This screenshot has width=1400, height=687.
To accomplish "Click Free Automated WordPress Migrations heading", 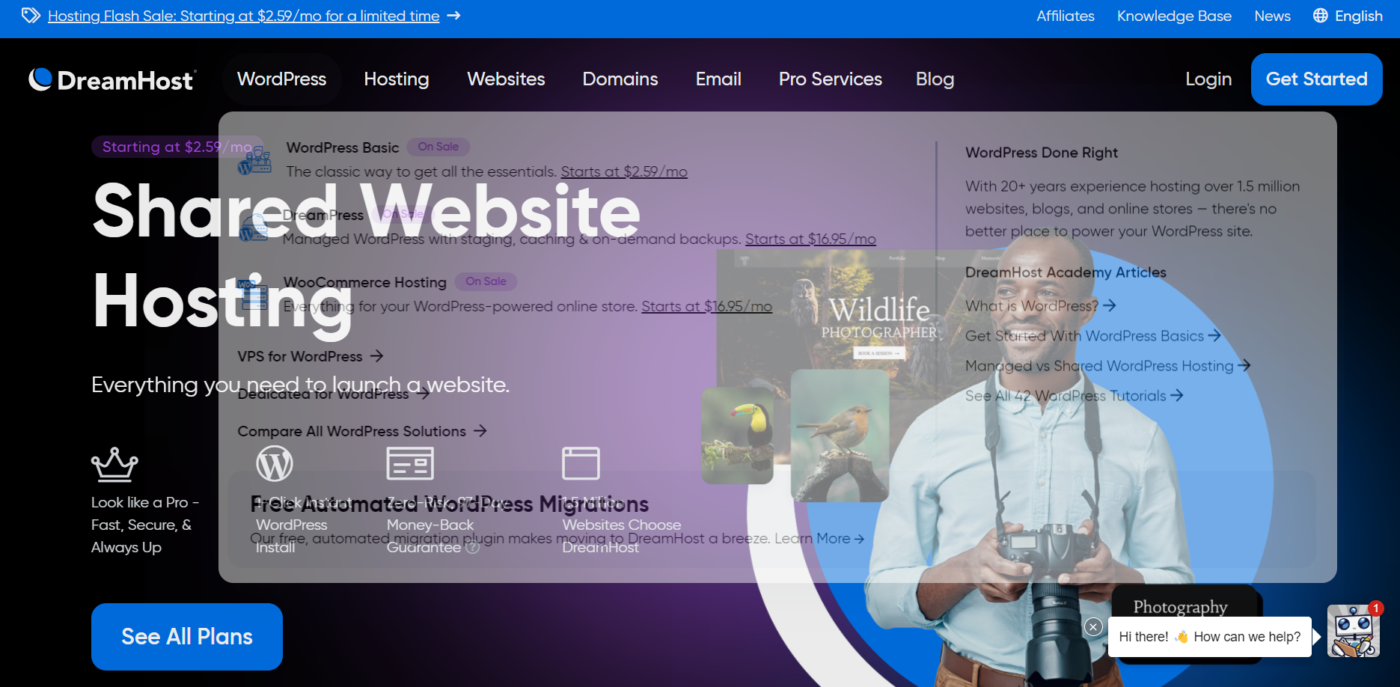I will [x=449, y=504].
